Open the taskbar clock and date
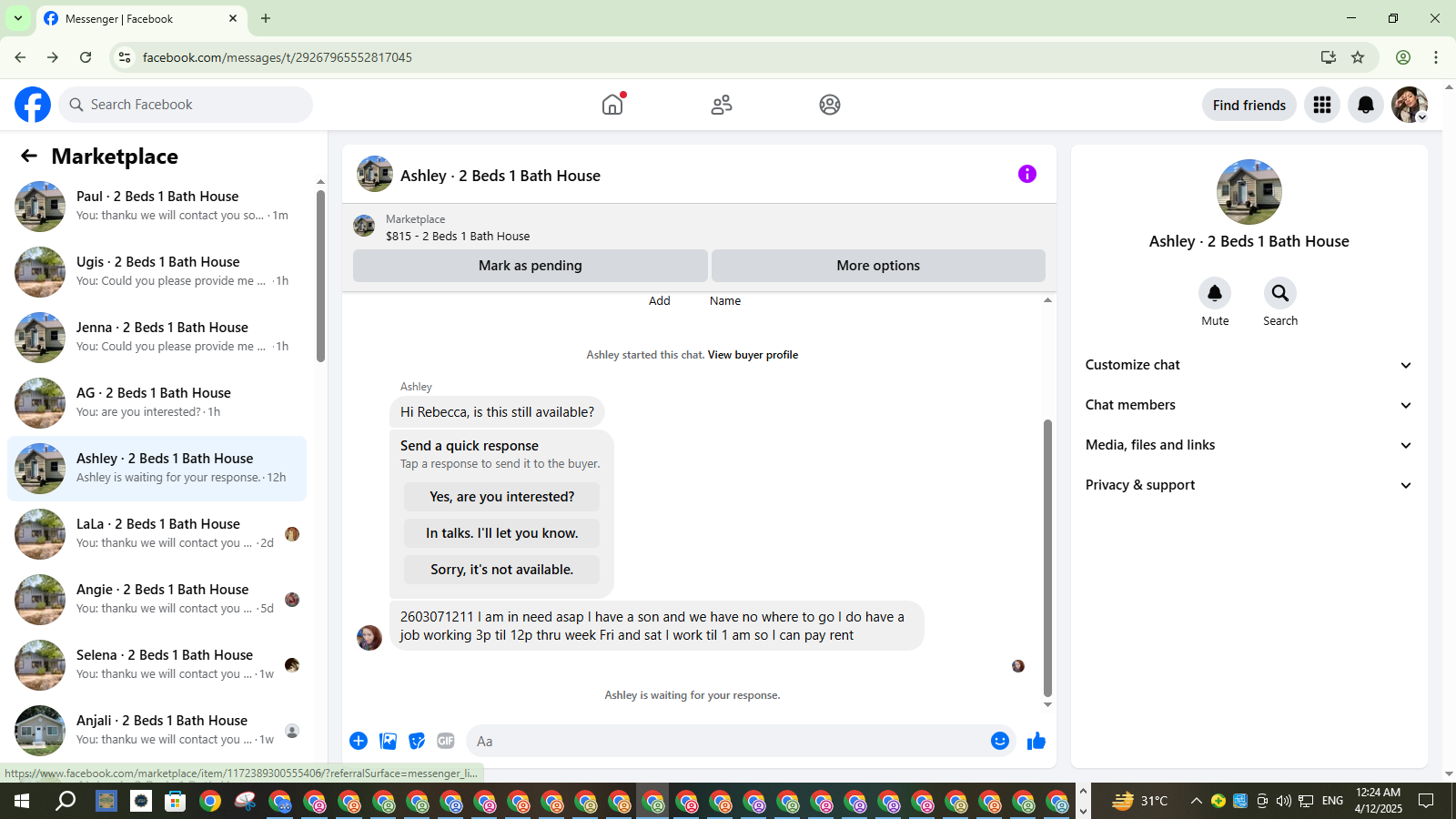This screenshot has height=819, width=1456. (1379, 801)
